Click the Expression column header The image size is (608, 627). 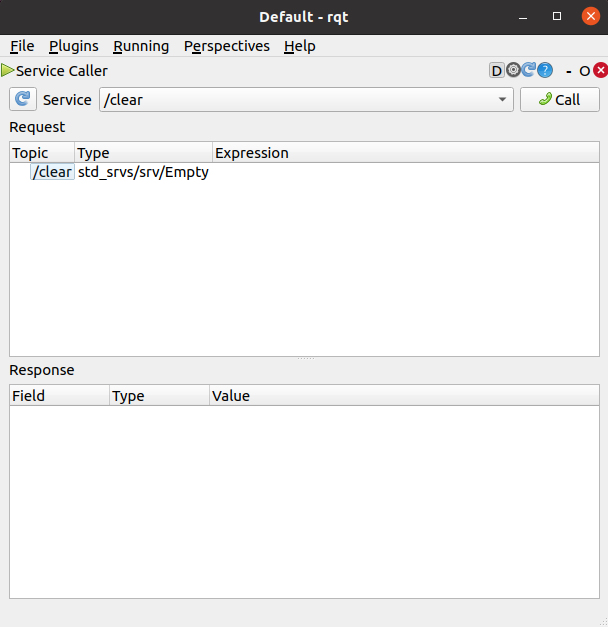[x=406, y=153]
